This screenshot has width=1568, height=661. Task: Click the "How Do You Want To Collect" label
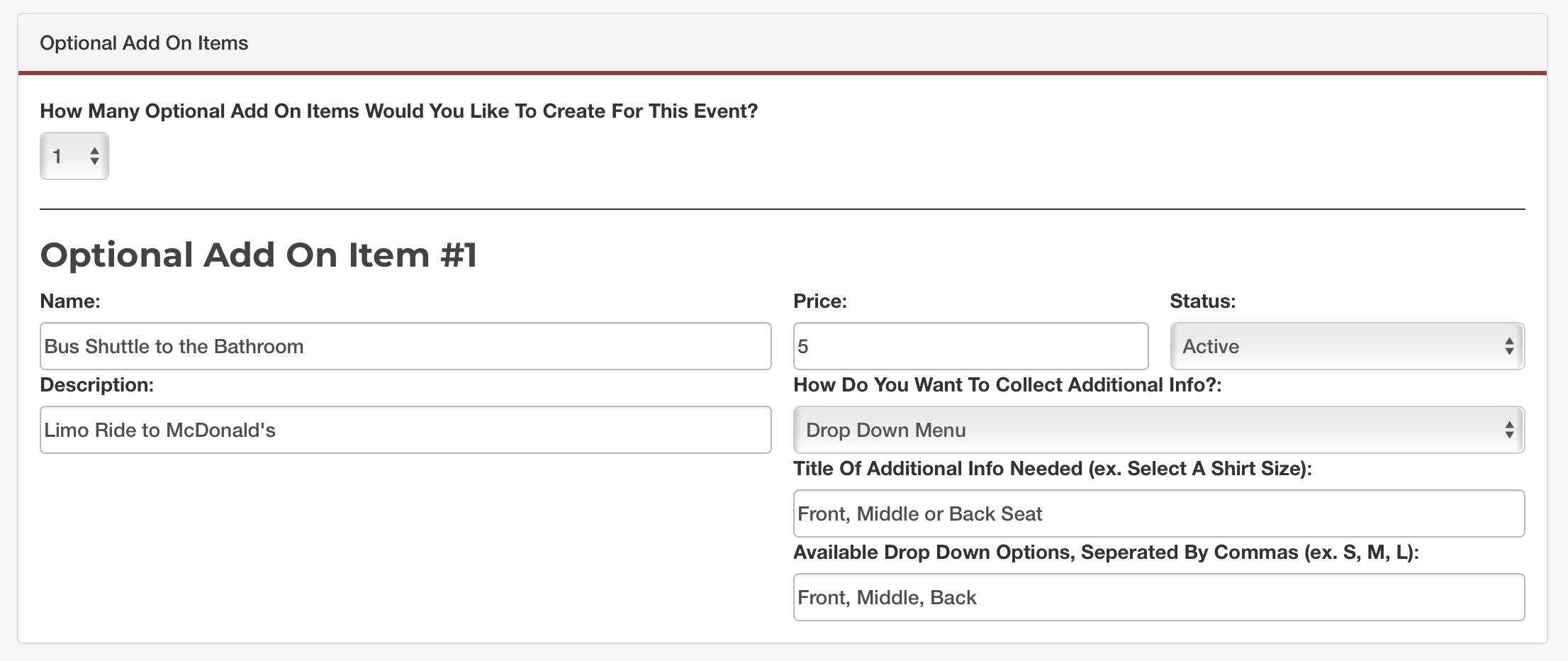[x=1007, y=385]
